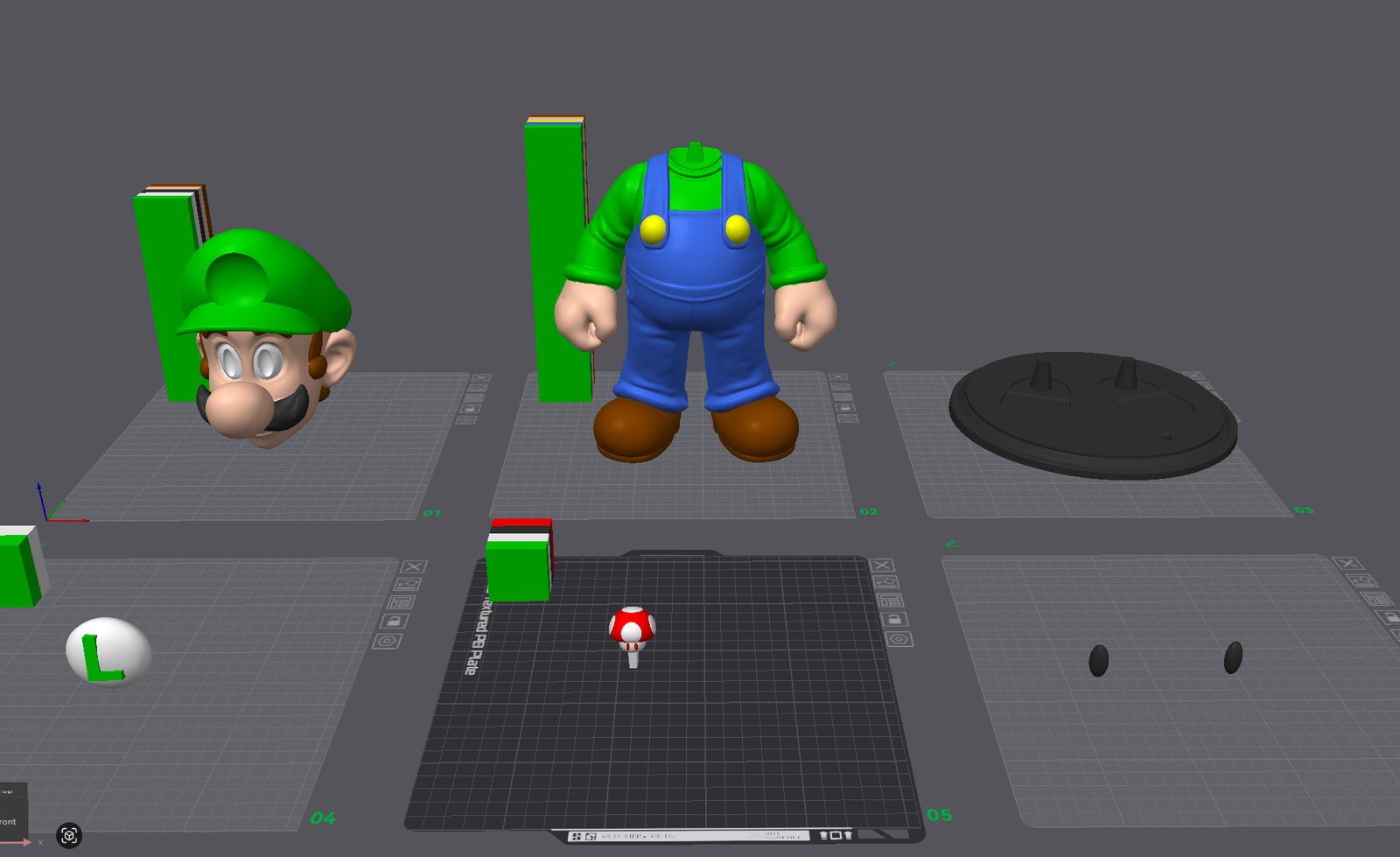Click the plate number 01 label
The width and height of the screenshot is (1400, 857).
(431, 513)
